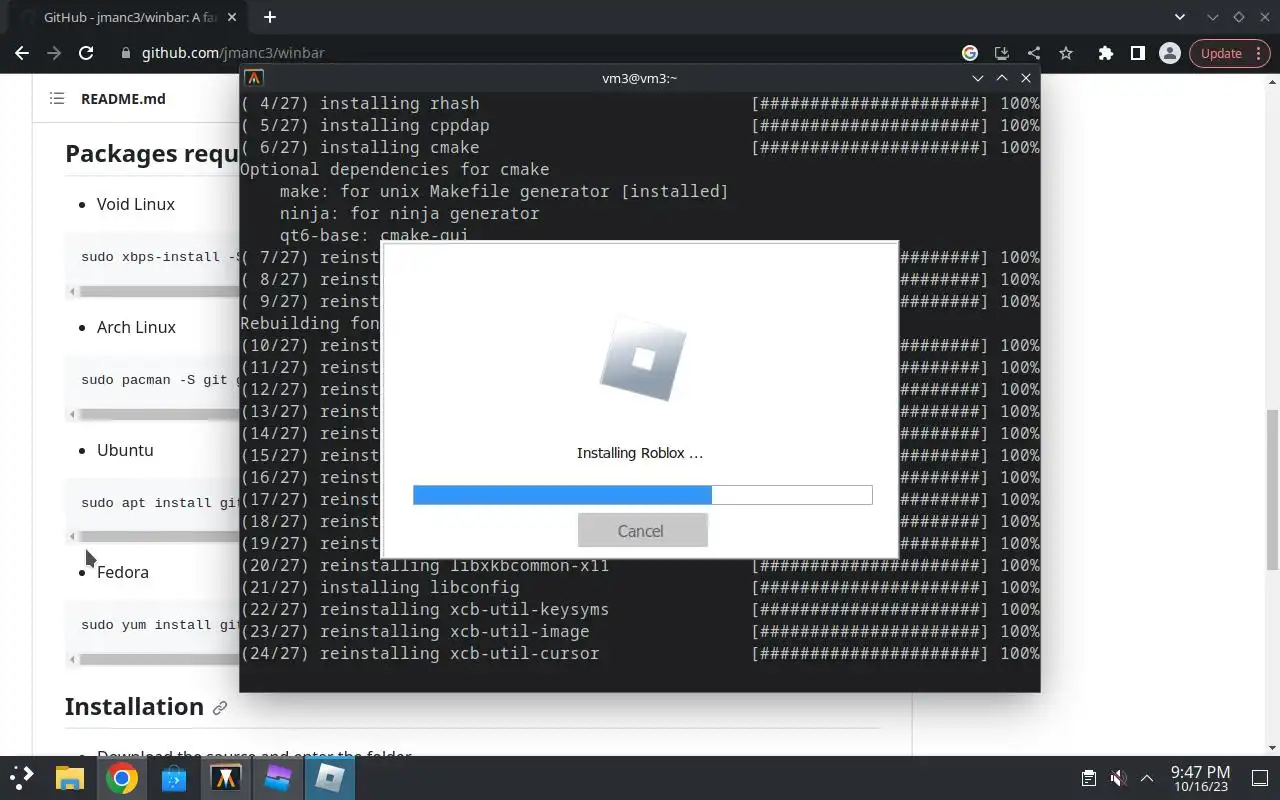Click terminal line installing libconfig
This screenshot has height=800, width=1280.
(x=640, y=587)
